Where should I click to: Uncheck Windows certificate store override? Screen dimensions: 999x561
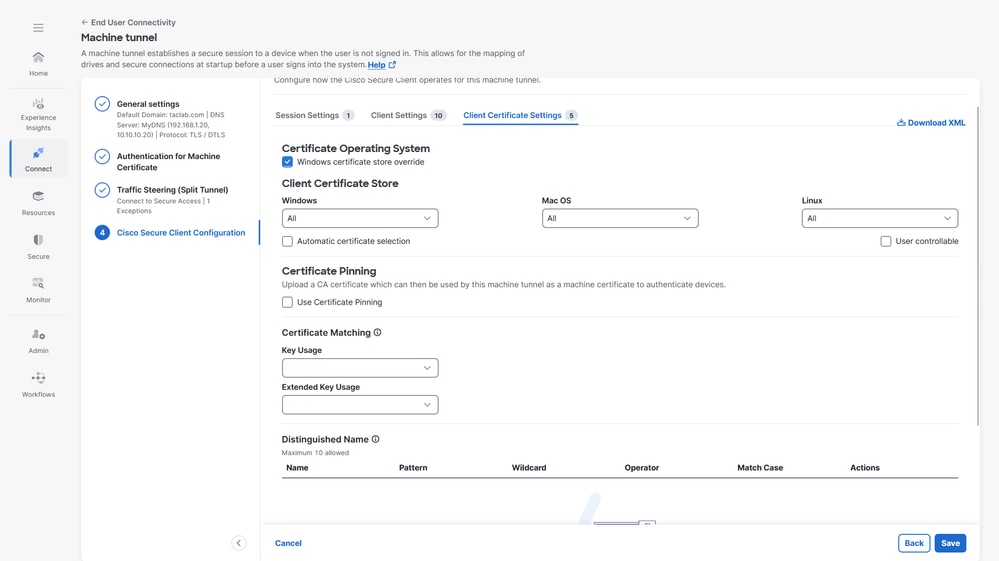tap(287, 162)
